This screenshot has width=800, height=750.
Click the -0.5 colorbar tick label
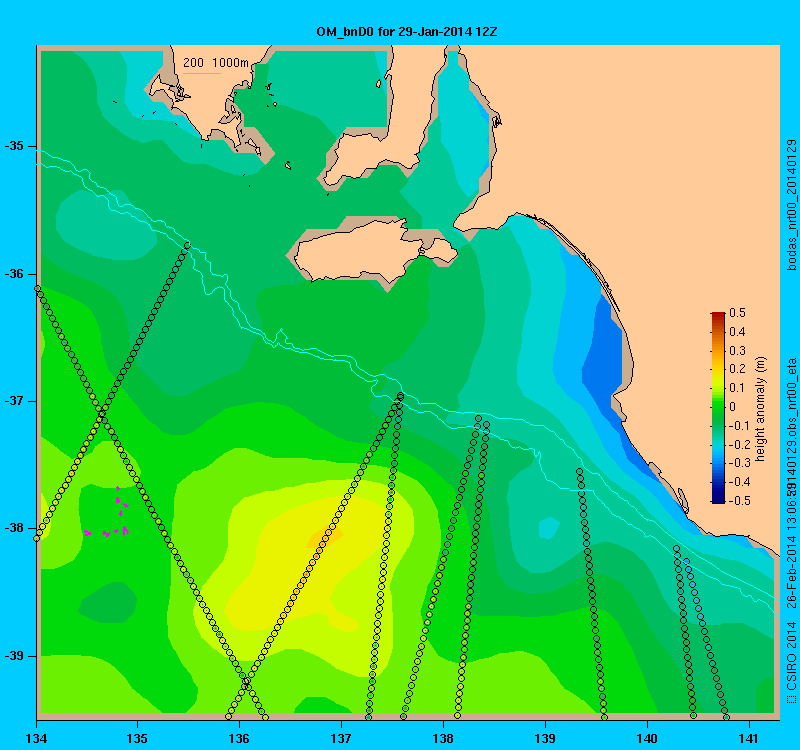pyautogui.click(x=738, y=501)
